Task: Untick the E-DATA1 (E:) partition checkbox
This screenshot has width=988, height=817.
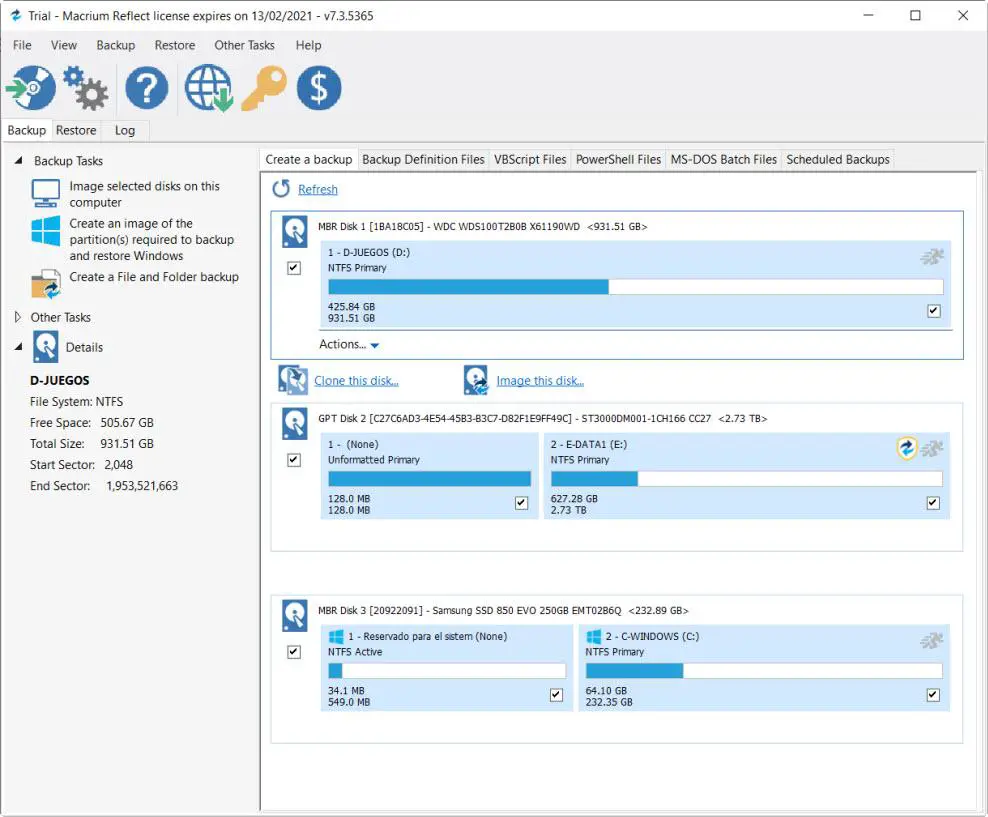Action: 933,503
